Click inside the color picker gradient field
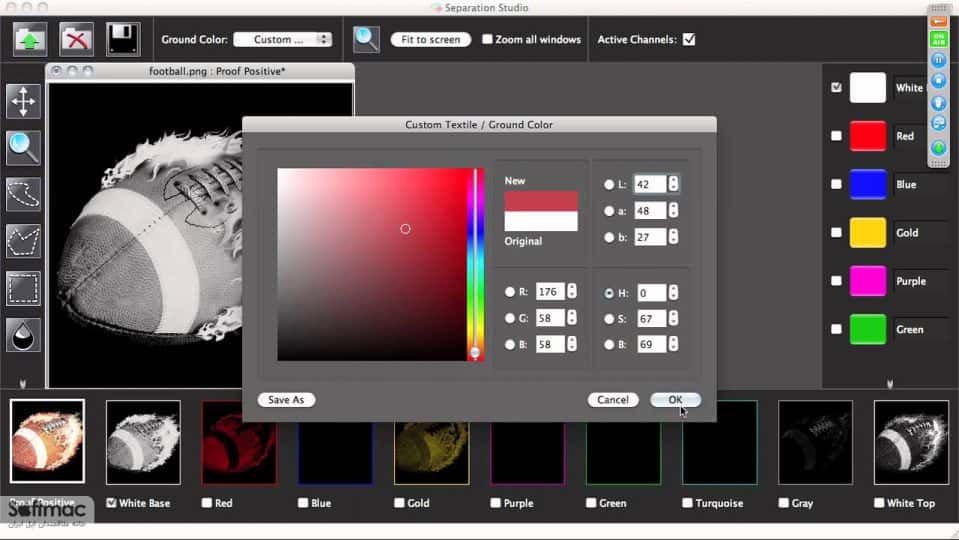The width and height of the screenshot is (959, 540). tap(372, 264)
